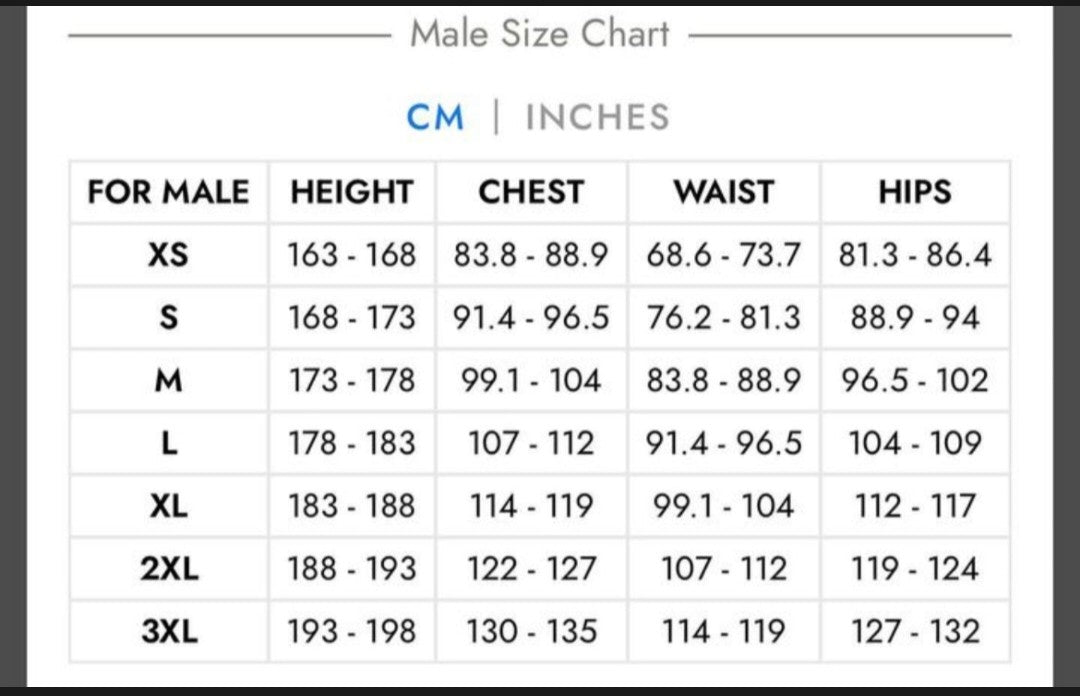Select the 3XL size row label
Viewport: 1080px width, 696px height.
point(169,631)
